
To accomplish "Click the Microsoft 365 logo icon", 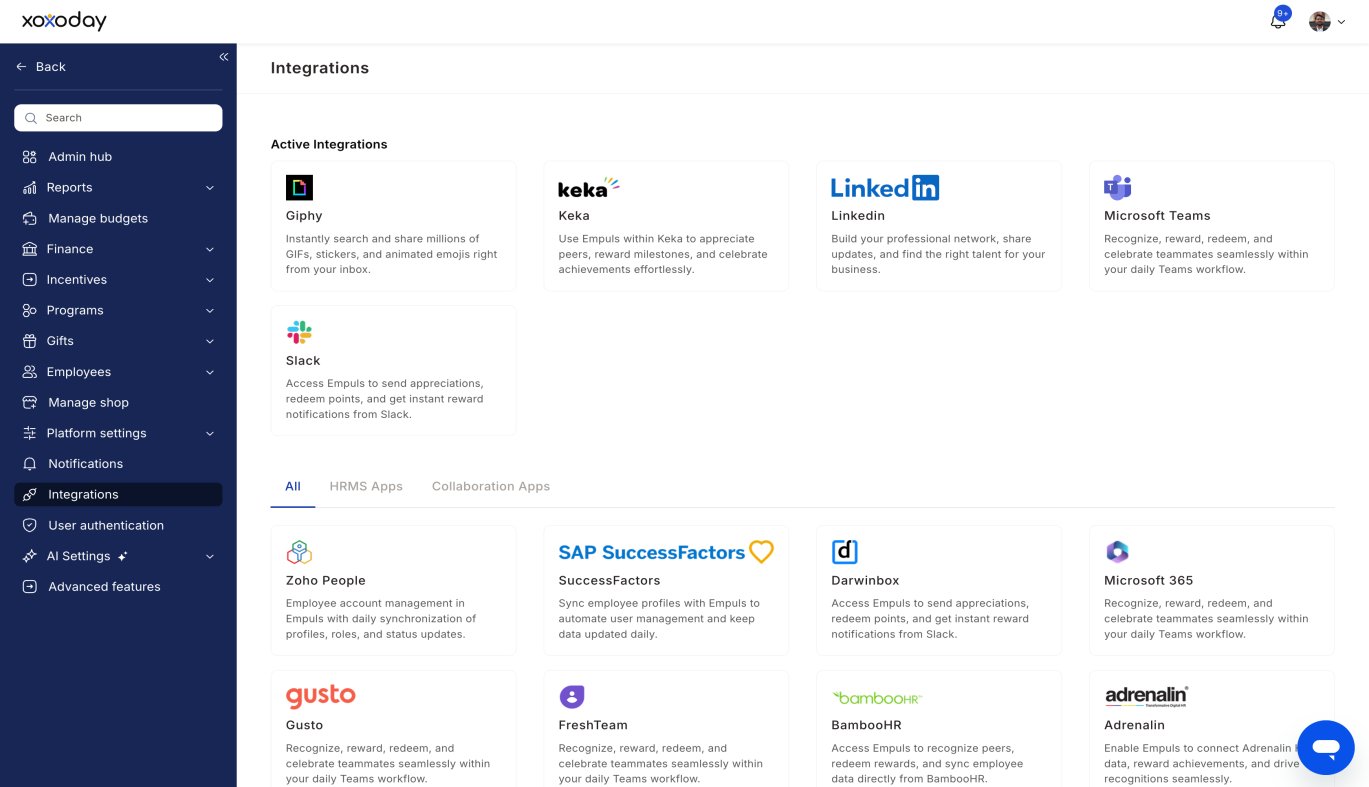I will click(1117, 552).
